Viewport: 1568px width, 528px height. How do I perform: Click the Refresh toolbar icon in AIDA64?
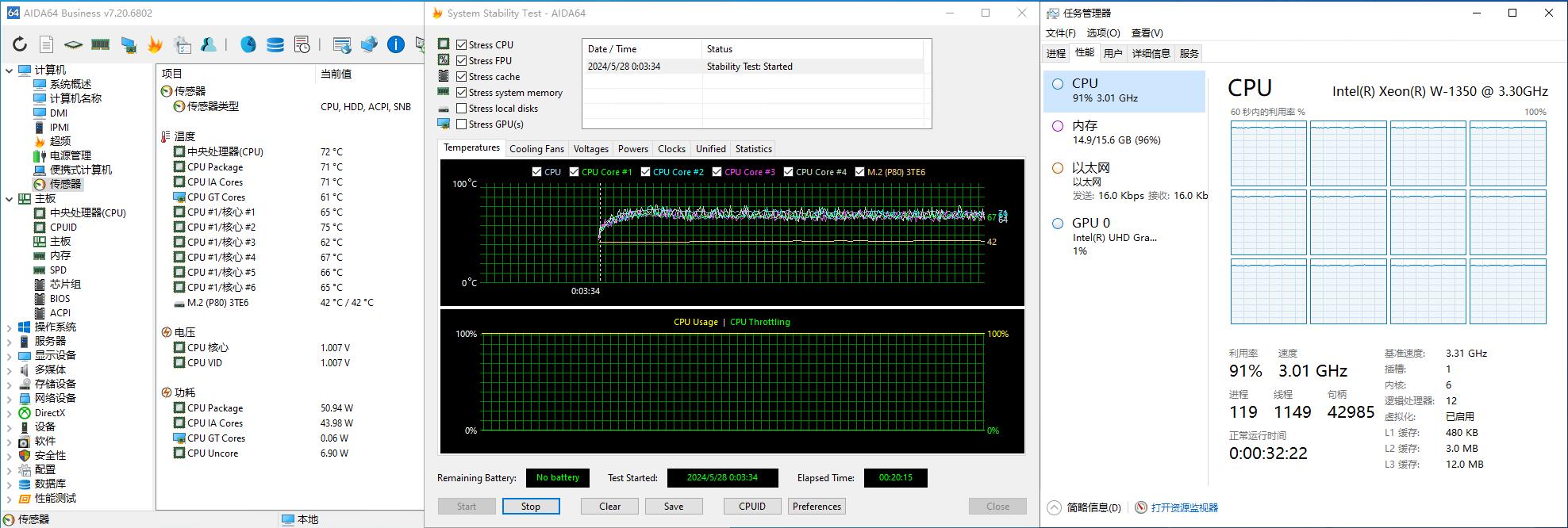[20, 45]
